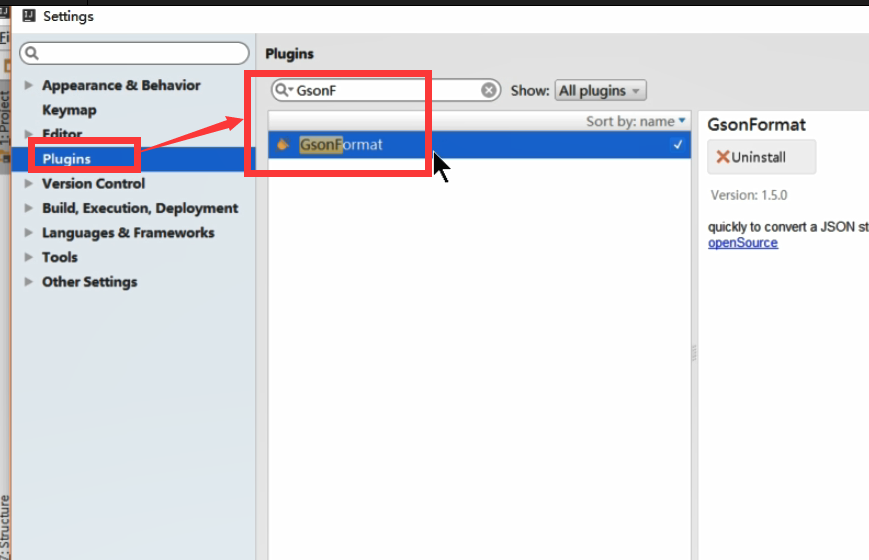This screenshot has width=869, height=560.
Task: Open the Structure tool window tab
Action: point(5,527)
